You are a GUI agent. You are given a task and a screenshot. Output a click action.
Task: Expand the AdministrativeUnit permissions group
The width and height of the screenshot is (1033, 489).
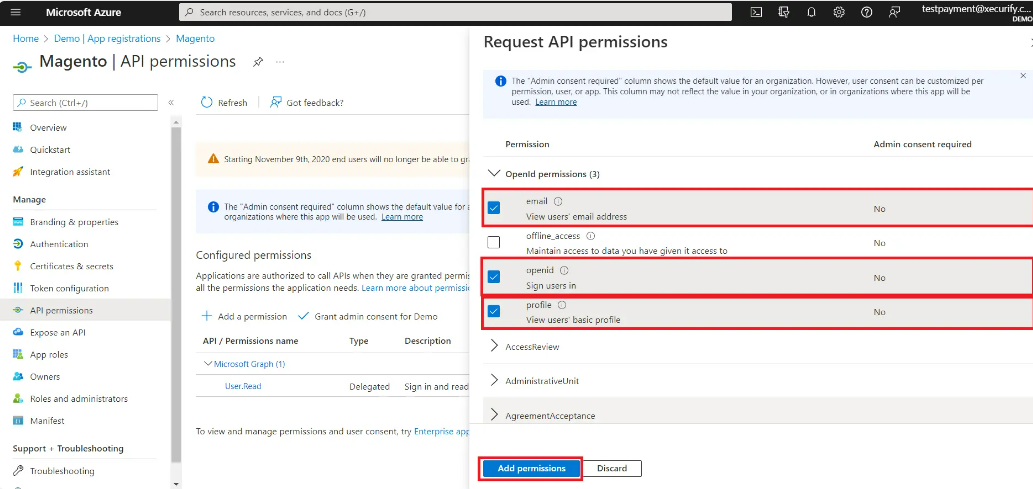(494, 380)
